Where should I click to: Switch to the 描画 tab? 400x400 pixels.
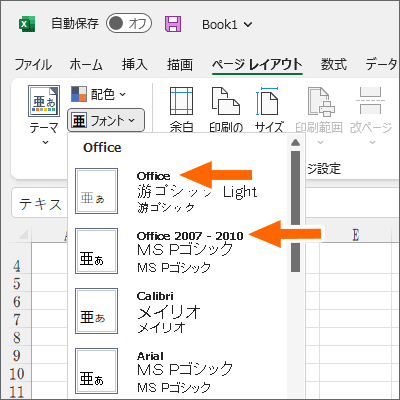coord(180,64)
